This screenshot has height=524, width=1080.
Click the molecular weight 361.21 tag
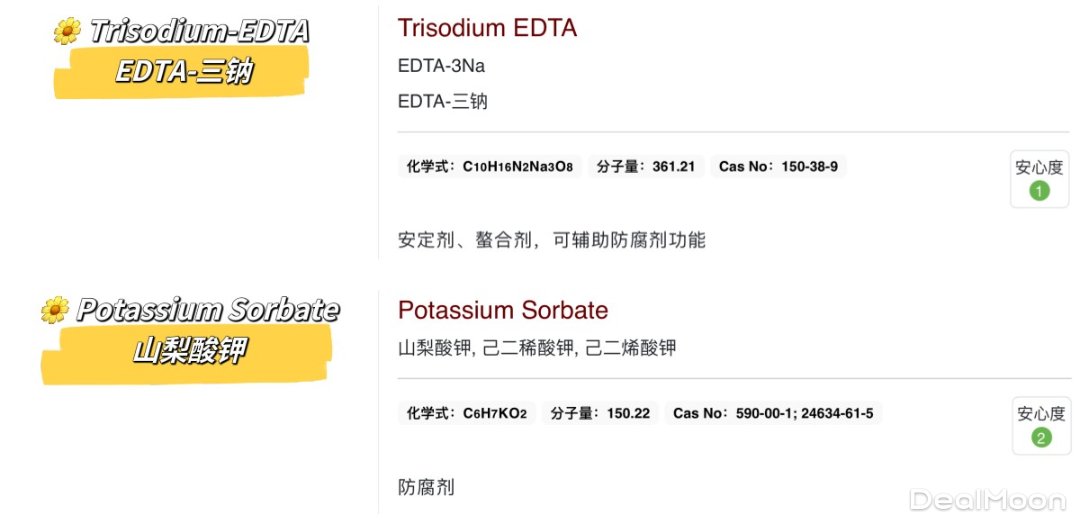[645, 166]
